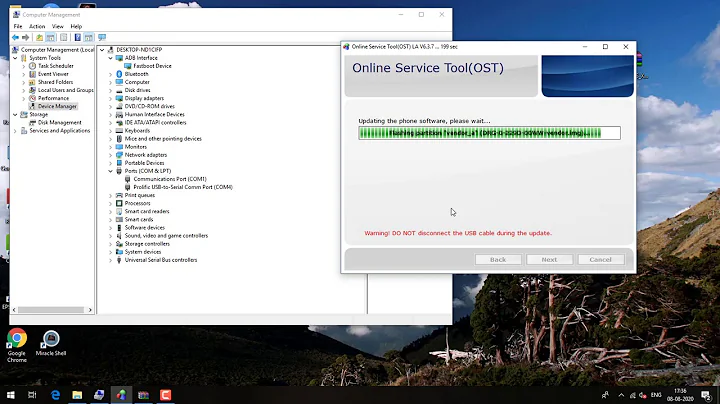Click the ENG language indicator

tap(656, 395)
